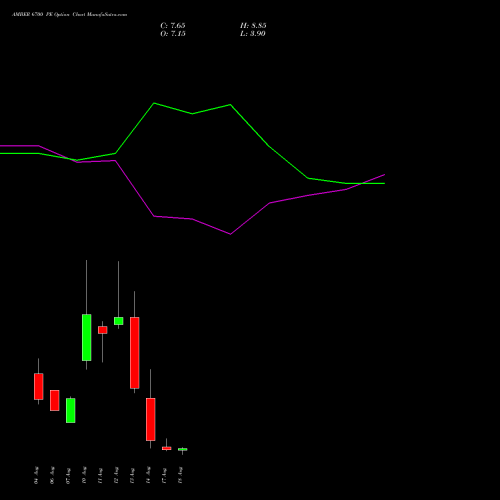Screen dimensions: 500x500
Task: Select the open value 'O: 7.15'
Action: point(173,34)
